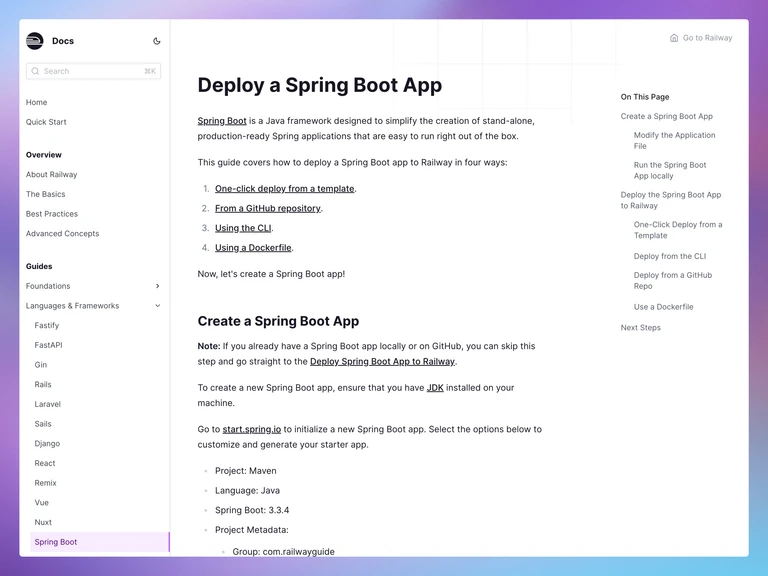
Task: Jump to Run the Spring Boot App locally
Action: [670, 170]
